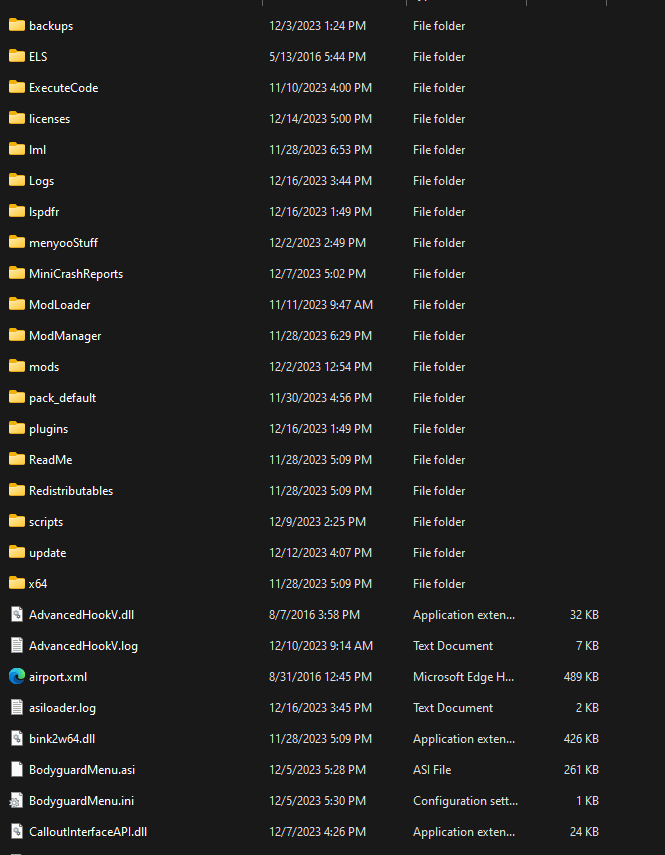Click the scripts folder icon
665x855 pixels.
[x=17, y=521]
